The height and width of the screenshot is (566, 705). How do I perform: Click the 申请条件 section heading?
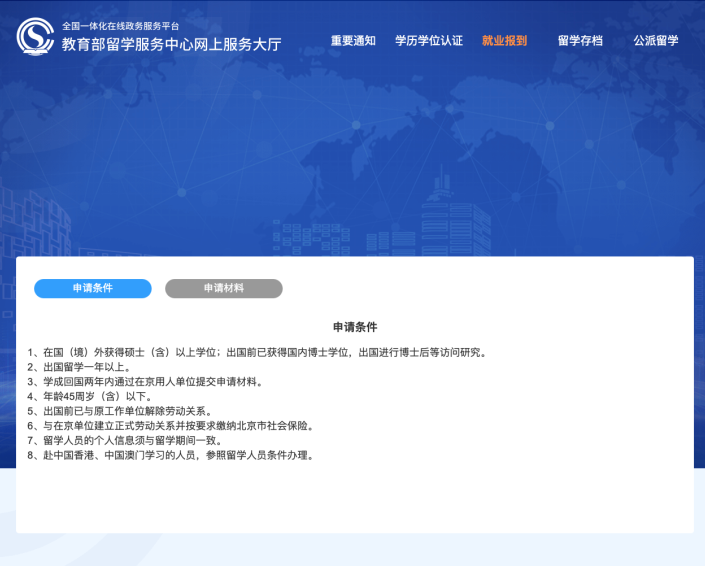(x=355, y=327)
